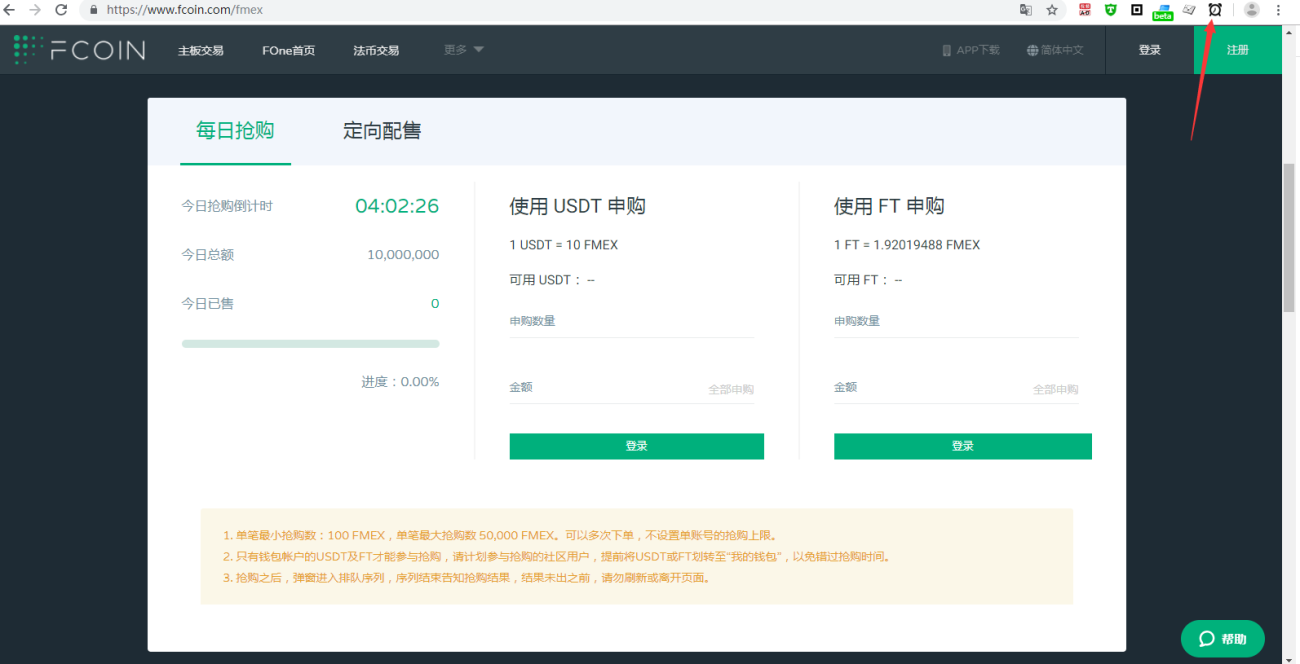Select the 每日抢购 tab
Image resolution: width=1300 pixels, height=664 pixels.
point(235,131)
